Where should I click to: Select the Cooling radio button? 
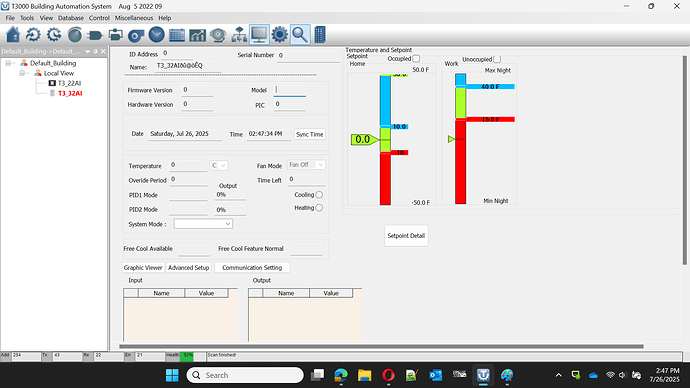pos(319,194)
